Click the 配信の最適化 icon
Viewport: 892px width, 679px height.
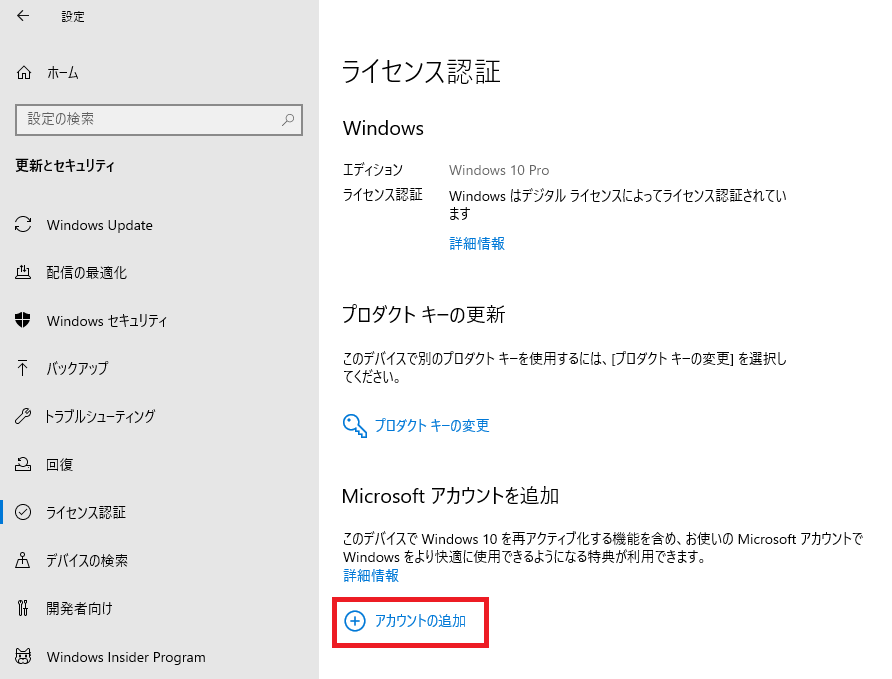[23, 272]
